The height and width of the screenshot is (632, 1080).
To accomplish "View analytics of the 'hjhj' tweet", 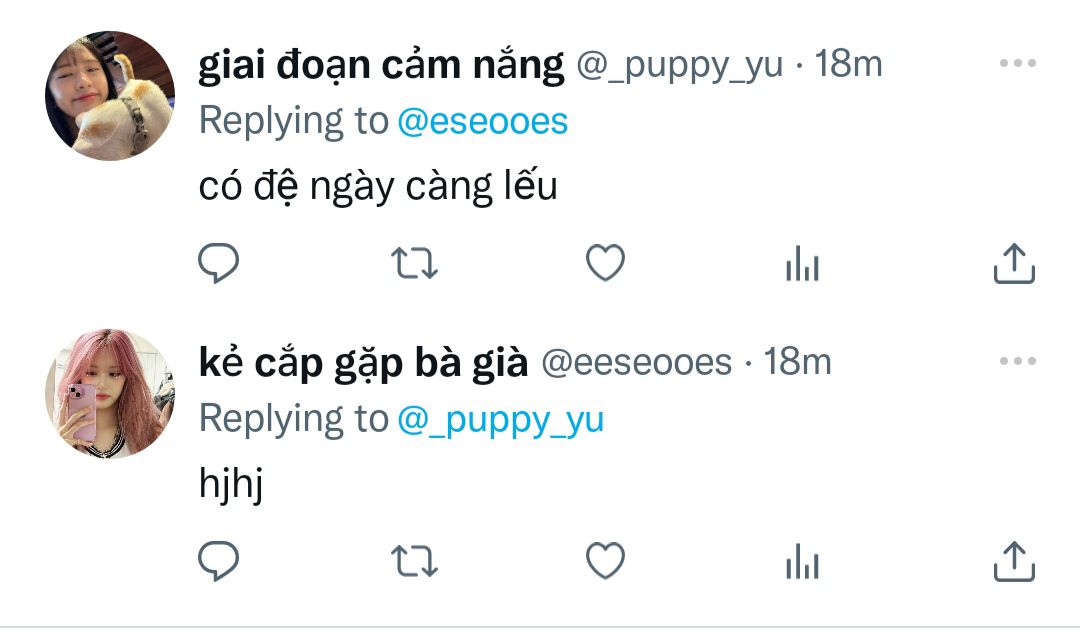I will pos(802,562).
